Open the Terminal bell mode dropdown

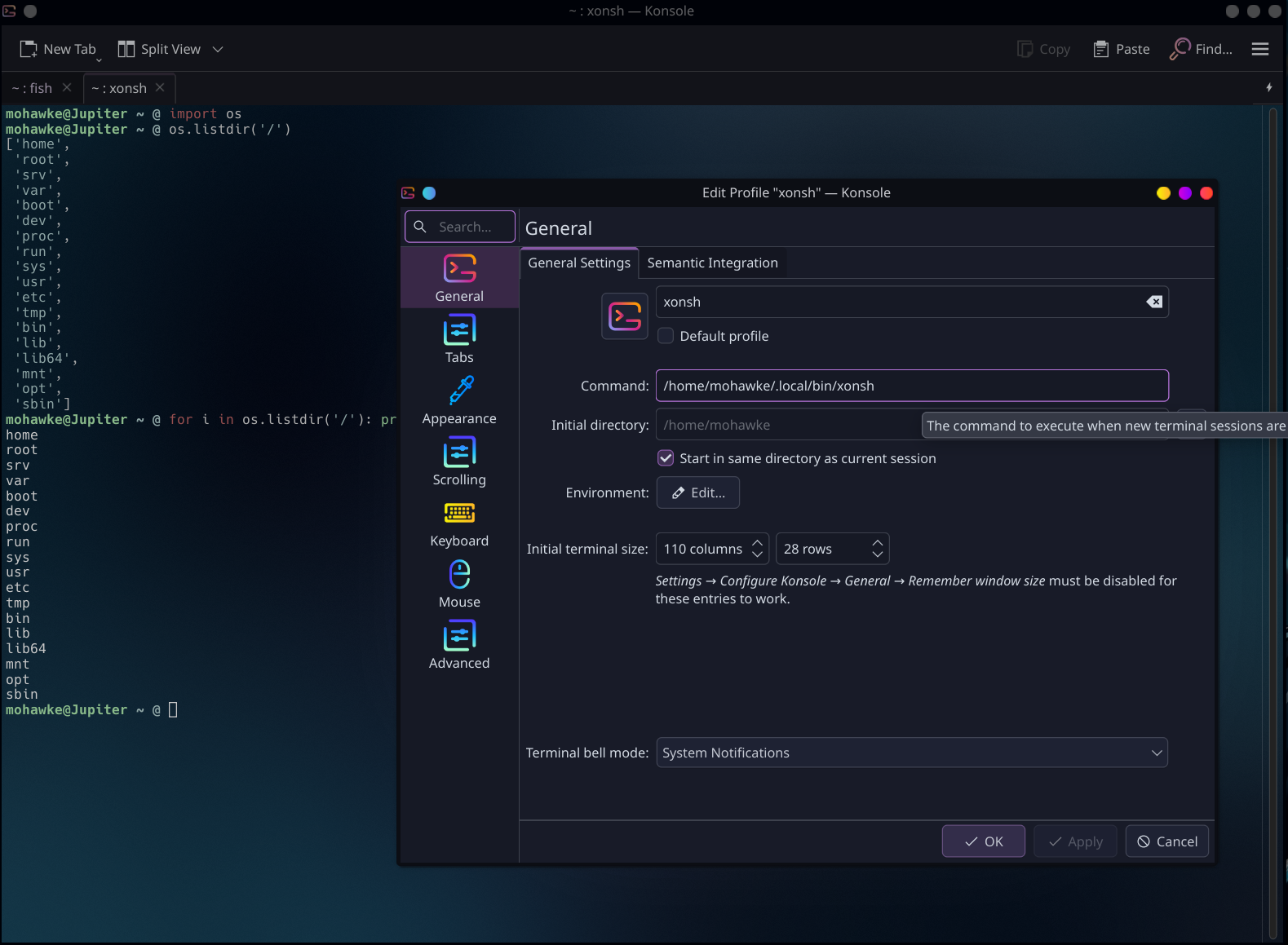(912, 753)
